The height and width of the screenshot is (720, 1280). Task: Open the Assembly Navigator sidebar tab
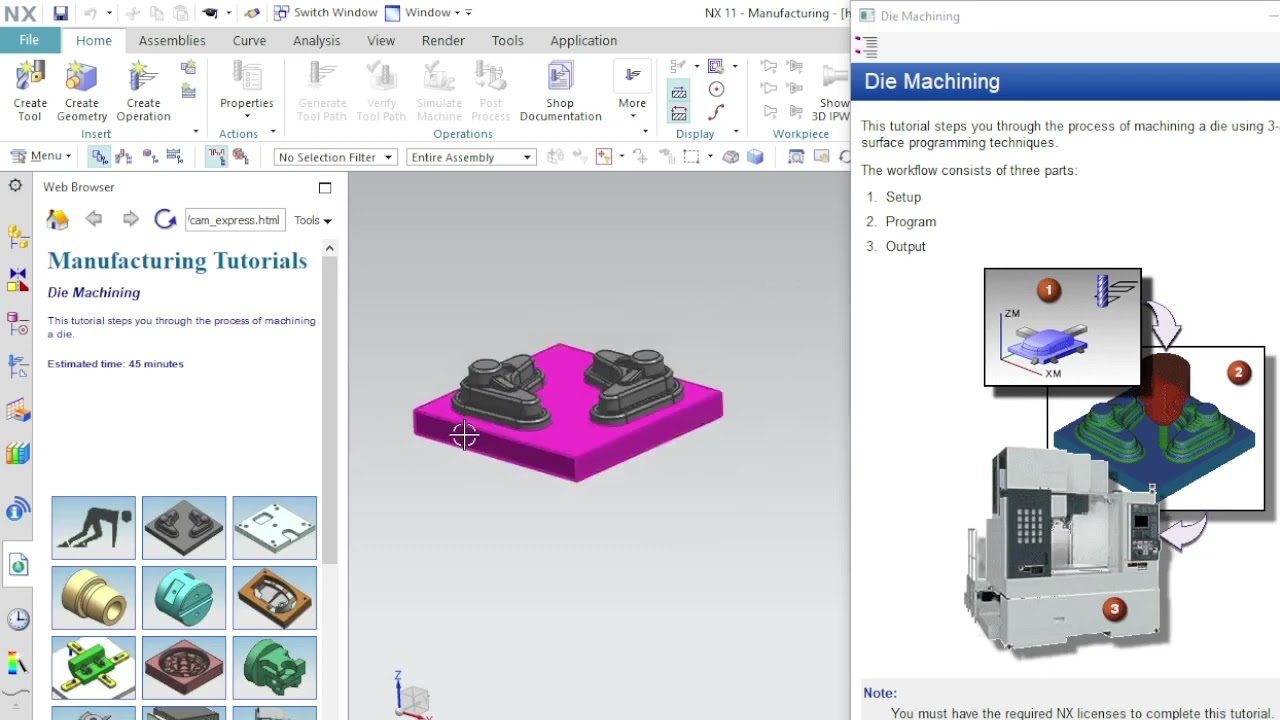click(17, 237)
